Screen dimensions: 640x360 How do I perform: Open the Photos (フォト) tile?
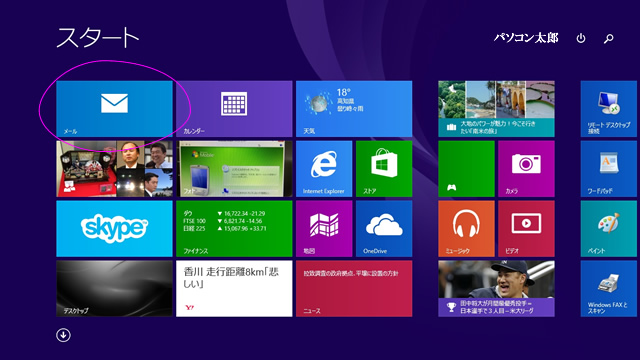point(234,169)
